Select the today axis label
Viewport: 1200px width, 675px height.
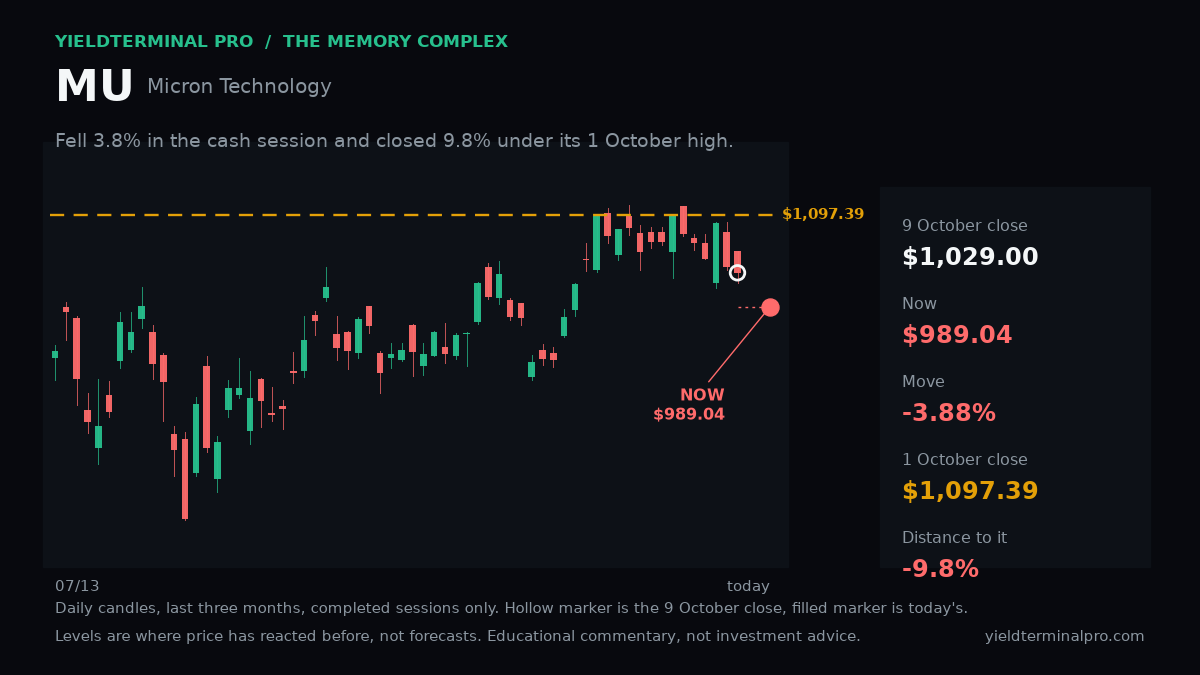tap(748, 587)
